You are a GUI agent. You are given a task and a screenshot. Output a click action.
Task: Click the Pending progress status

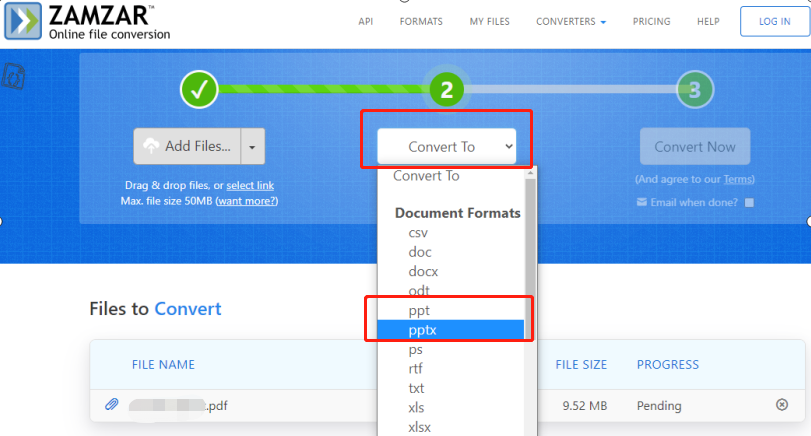(x=659, y=405)
